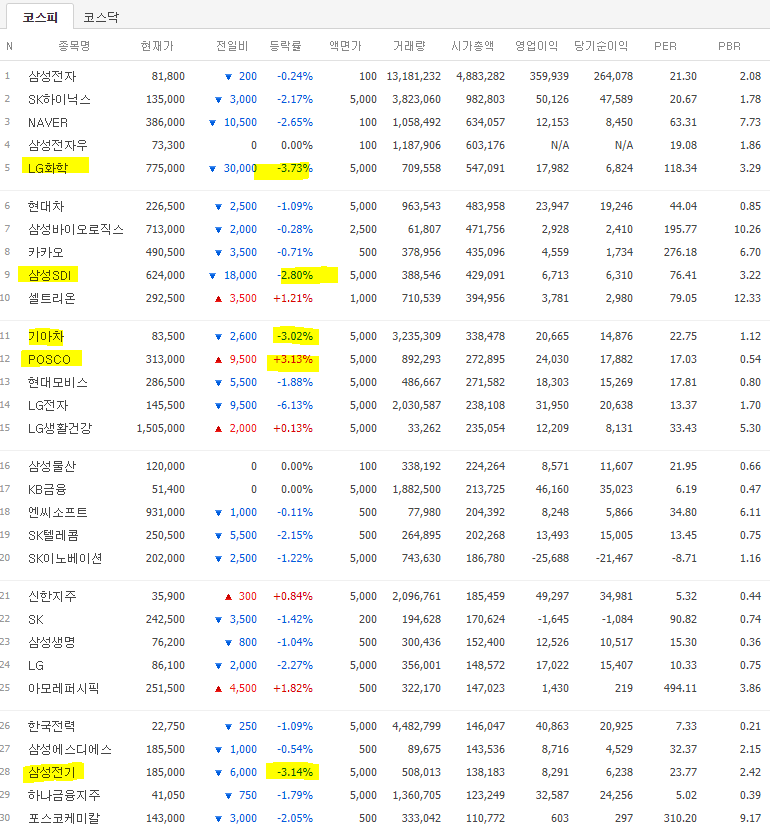This screenshot has height=838, width=770.
Task: Switch to the 코스닥 tab
Action: coord(101,17)
